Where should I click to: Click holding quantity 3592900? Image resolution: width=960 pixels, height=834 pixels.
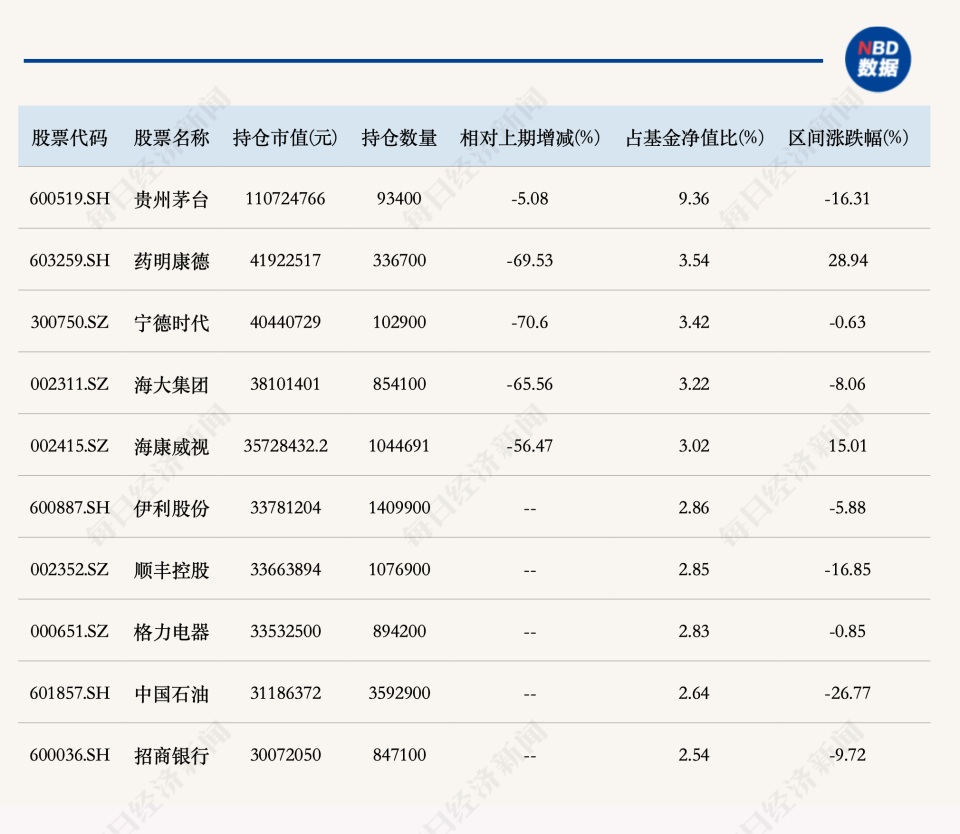coord(399,693)
